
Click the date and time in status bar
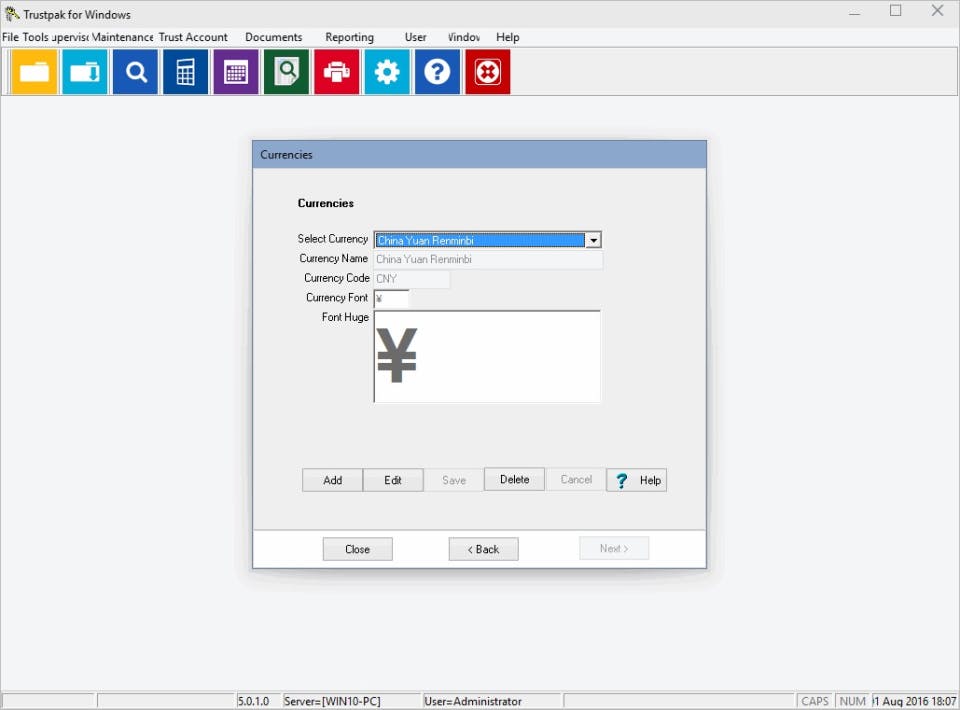(915, 701)
